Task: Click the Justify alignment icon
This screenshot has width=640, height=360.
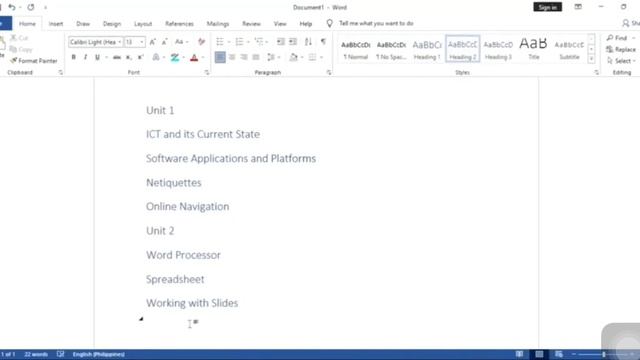Action: coord(256,58)
